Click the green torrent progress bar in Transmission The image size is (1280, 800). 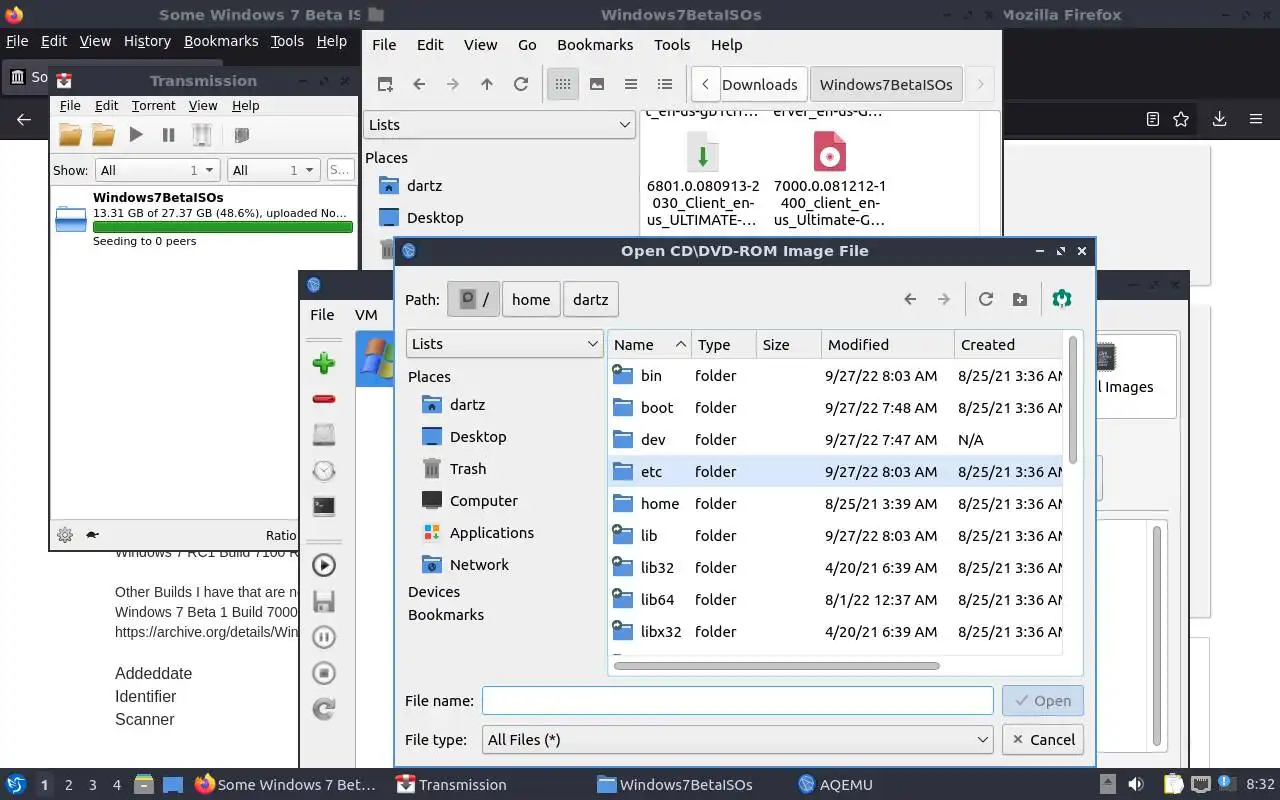(x=223, y=227)
